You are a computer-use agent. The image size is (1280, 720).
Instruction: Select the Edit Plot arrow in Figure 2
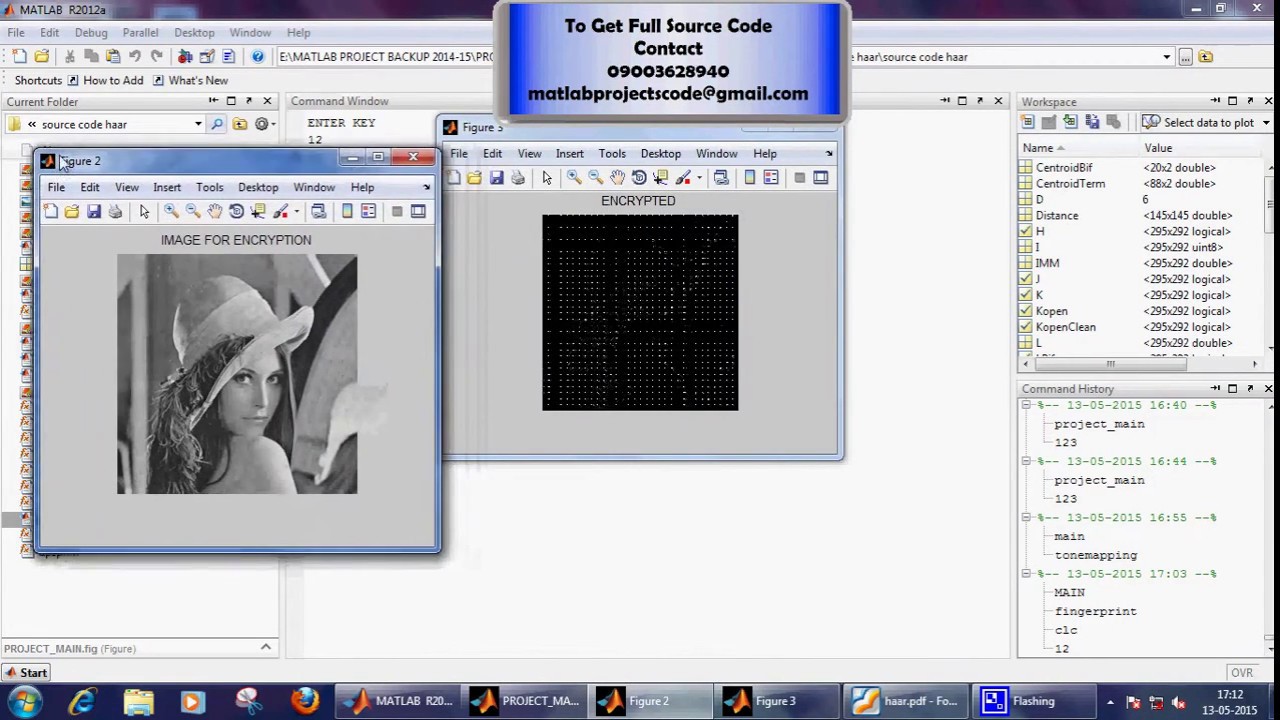pyautogui.click(x=144, y=211)
